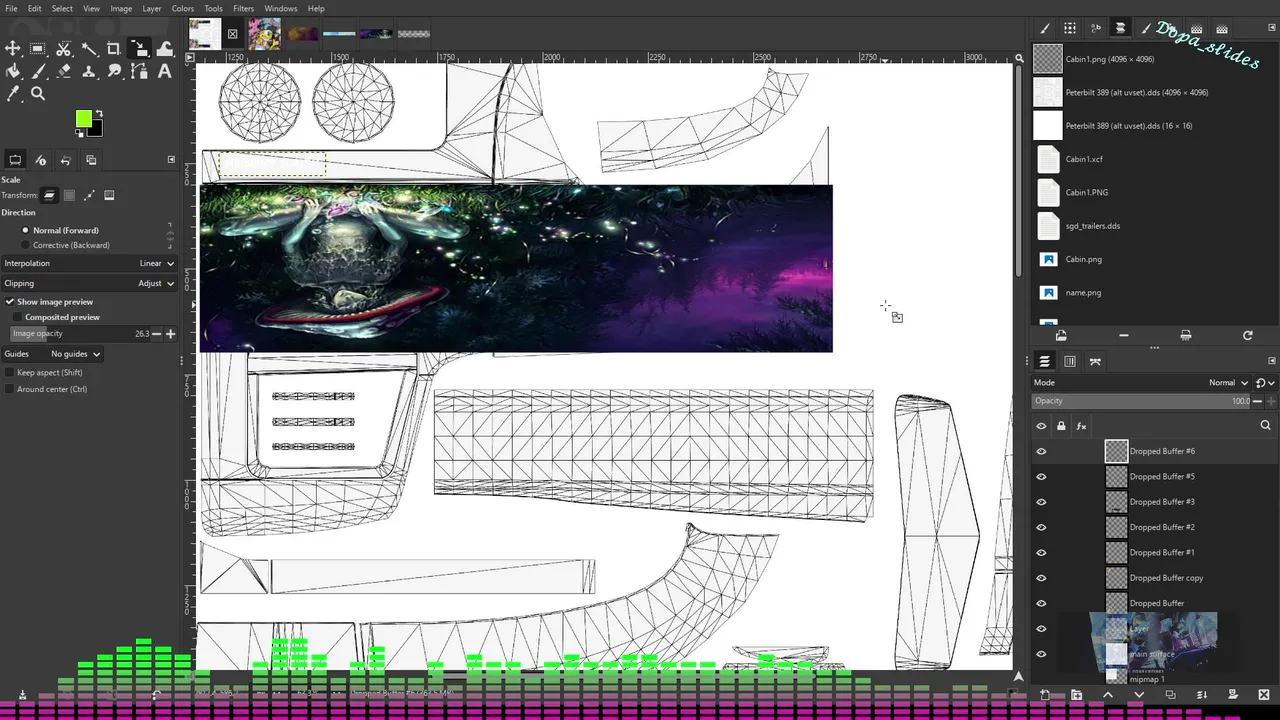Enable Composited preview checkbox
This screenshot has height=720, width=1280.
18,317
